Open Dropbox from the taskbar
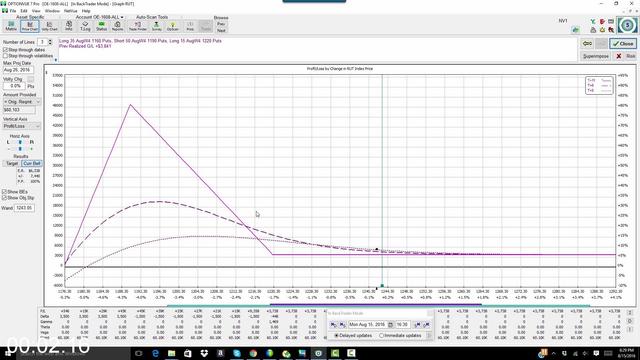This screenshot has width=640, height=360. [204, 353]
